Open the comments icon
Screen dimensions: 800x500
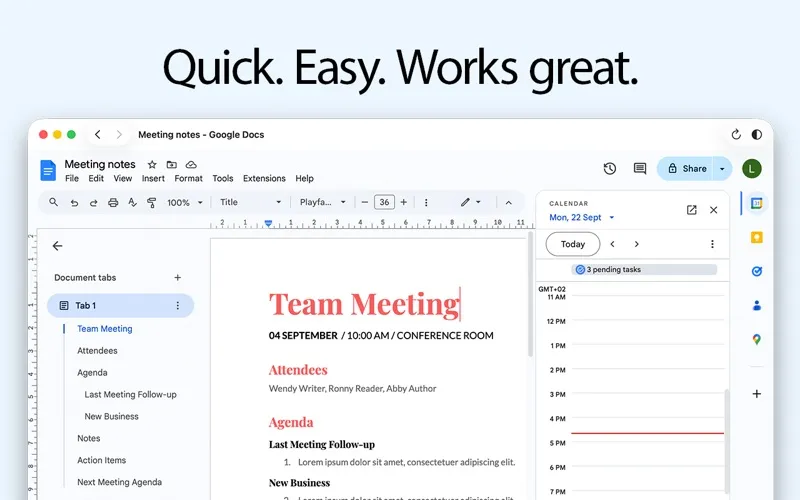coord(640,168)
